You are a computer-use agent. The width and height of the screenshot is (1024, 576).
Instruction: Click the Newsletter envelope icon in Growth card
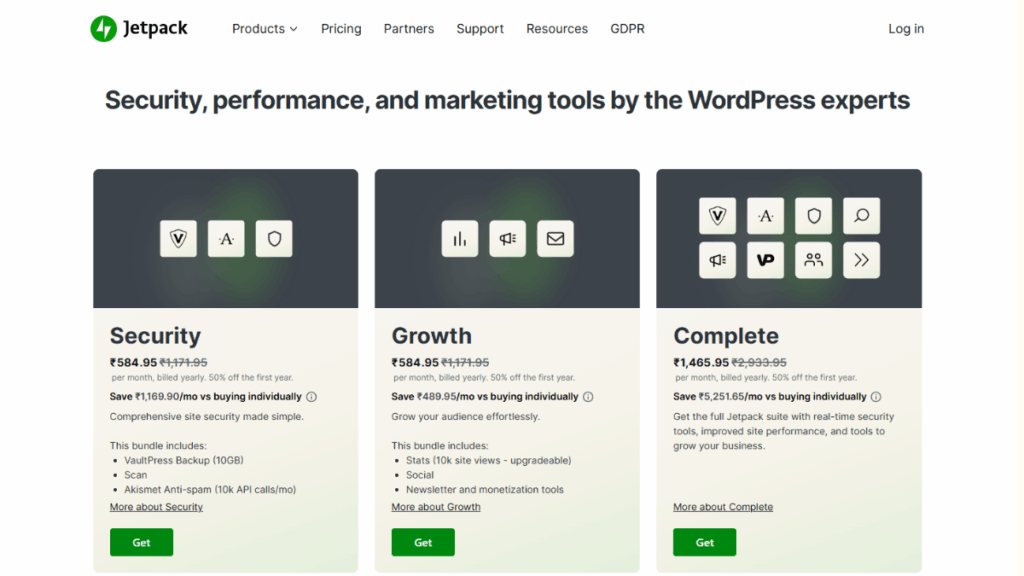tap(555, 239)
